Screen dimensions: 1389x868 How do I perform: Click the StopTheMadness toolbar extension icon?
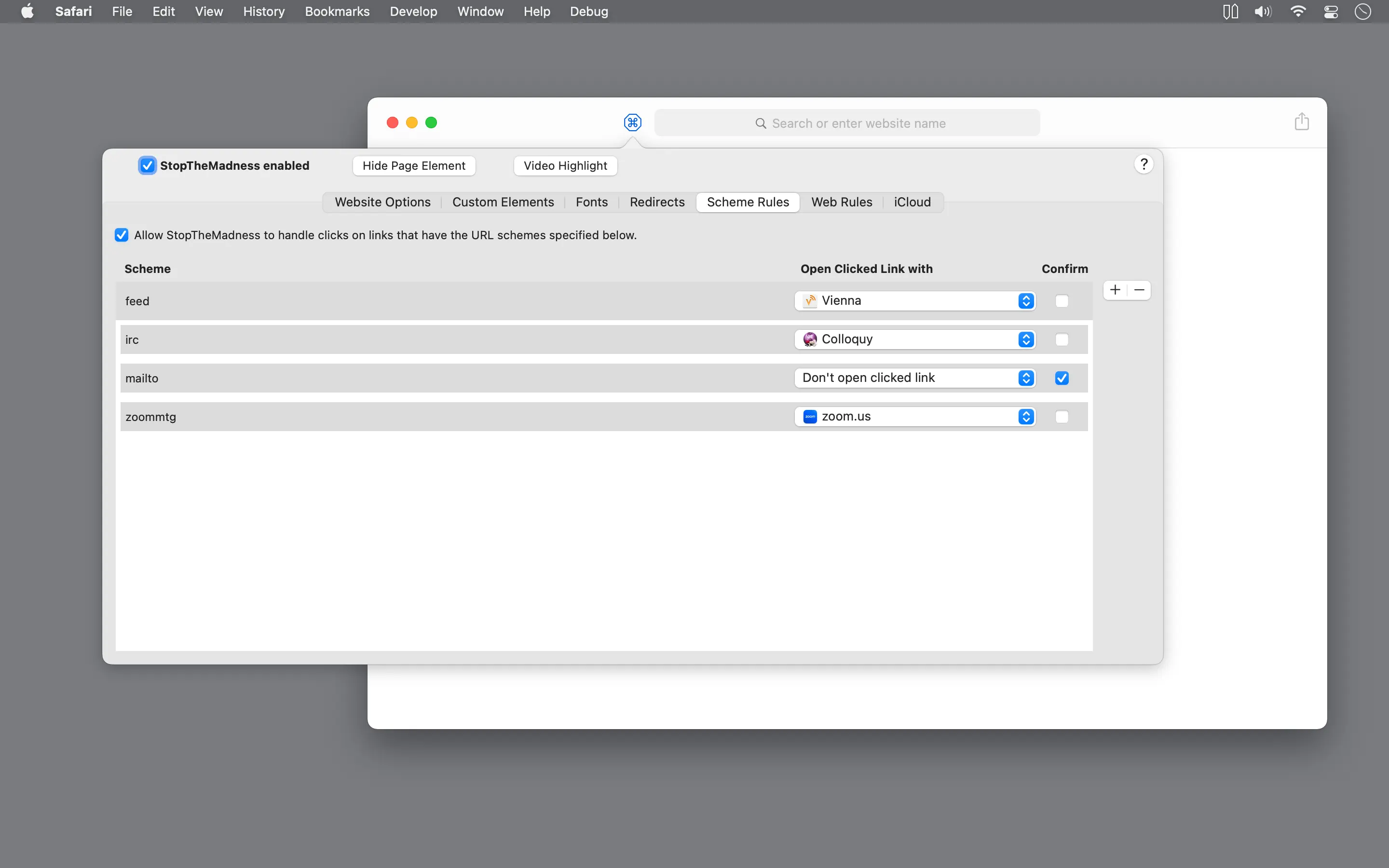click(632, 122)
